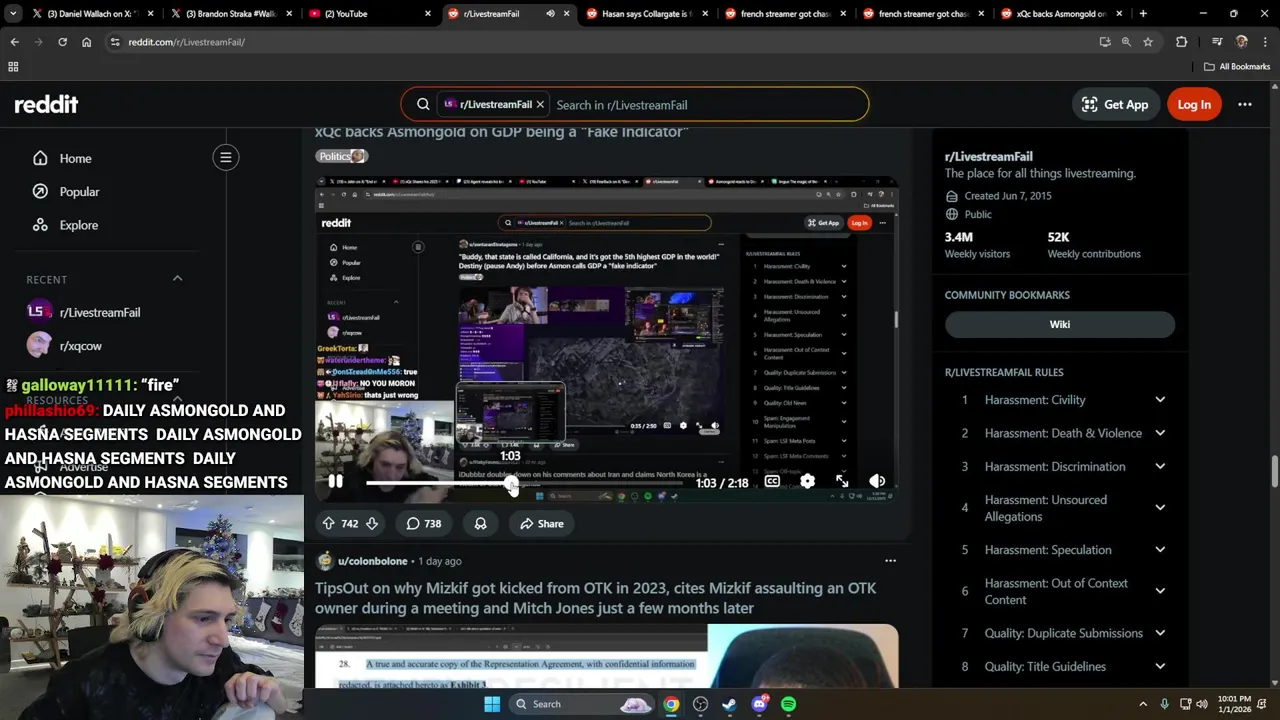The image size is (1280, 720).
Task: Collapse the left navigation sidebar
Action: [x=226, y=157]
